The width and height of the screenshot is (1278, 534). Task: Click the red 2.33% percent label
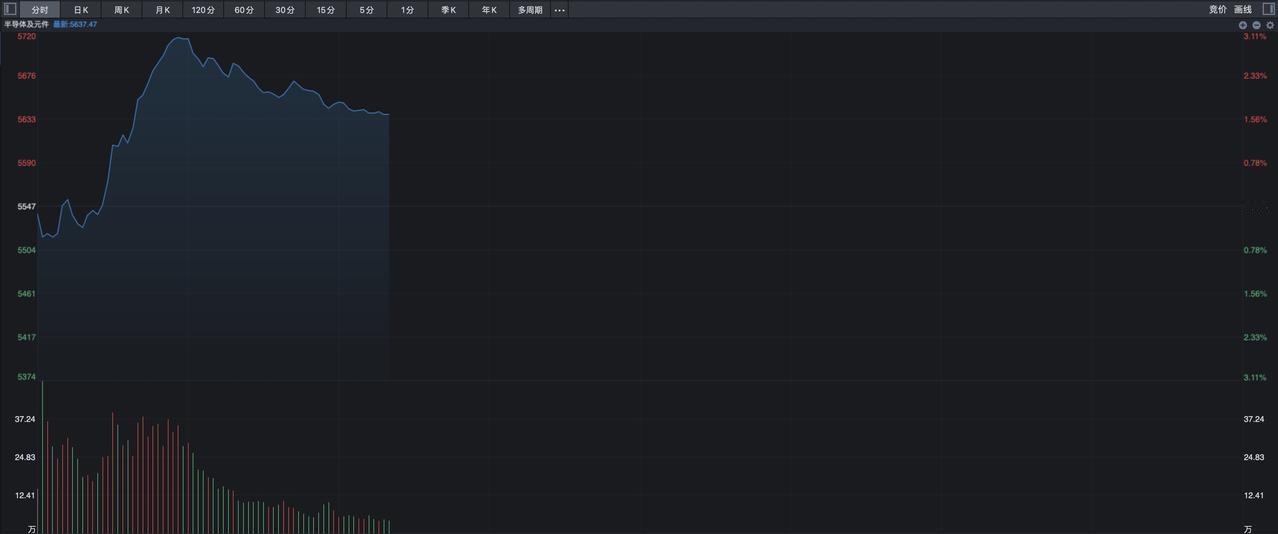click(x=1254, y=76)
